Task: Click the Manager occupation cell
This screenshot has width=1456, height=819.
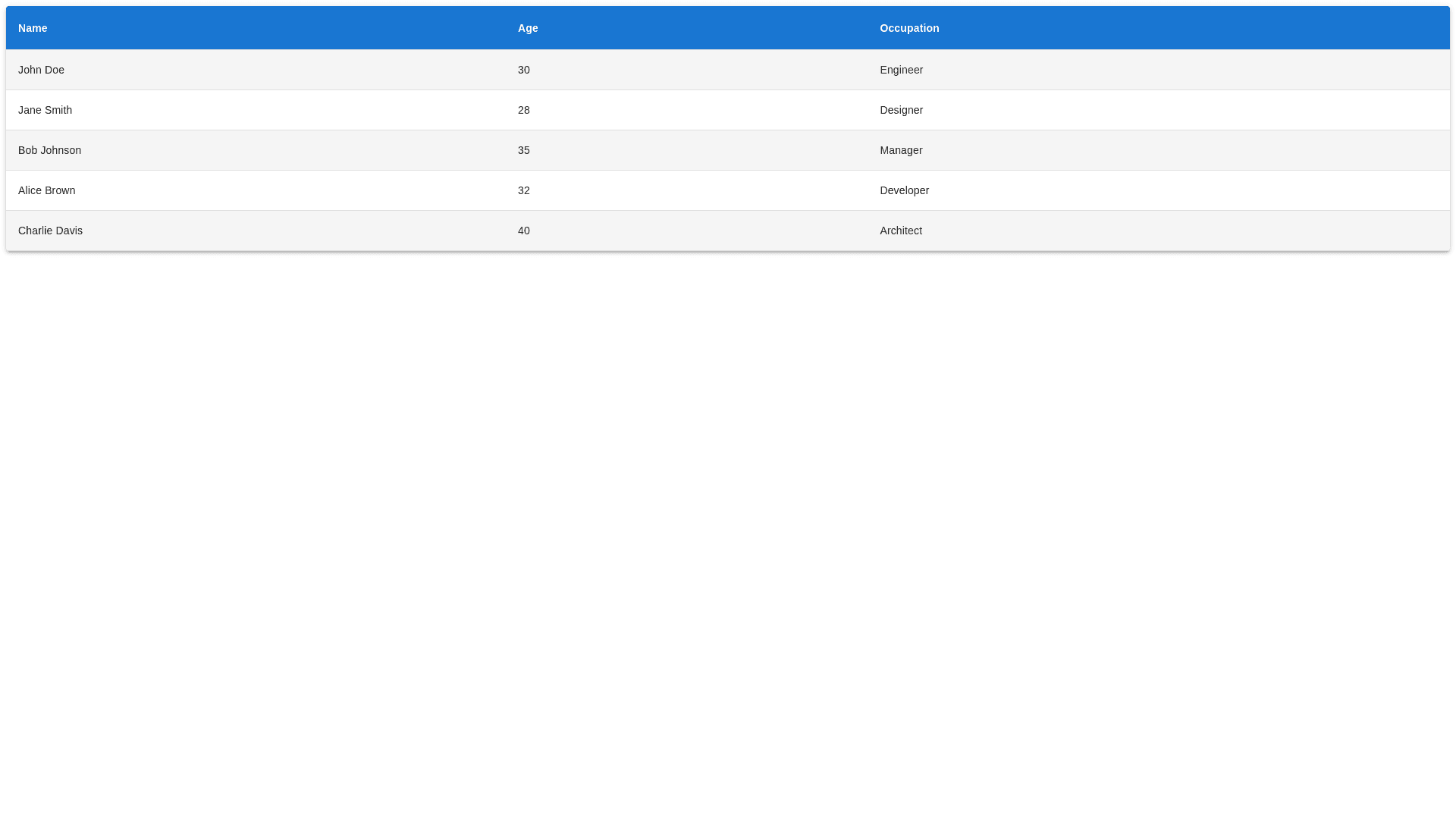Action: (x=901, y=150)
